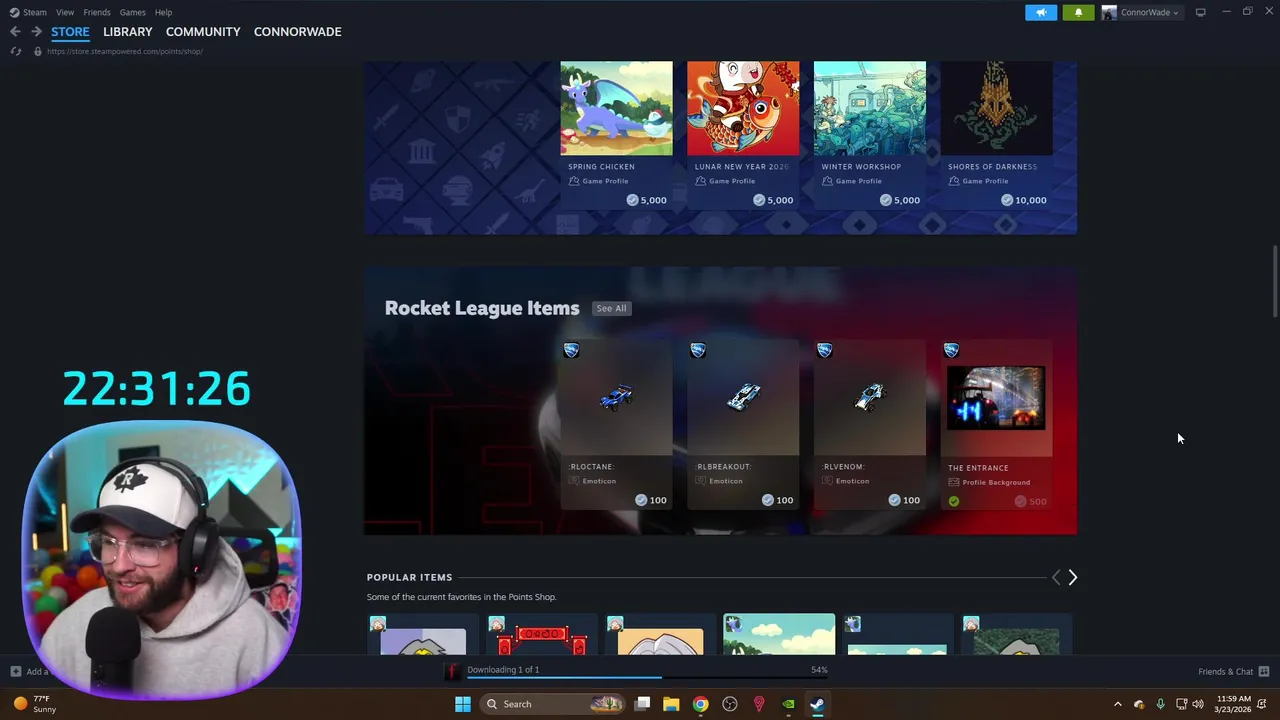1280x720 pixels.
Task: Click the download progress bar
Action: [647, 677]
